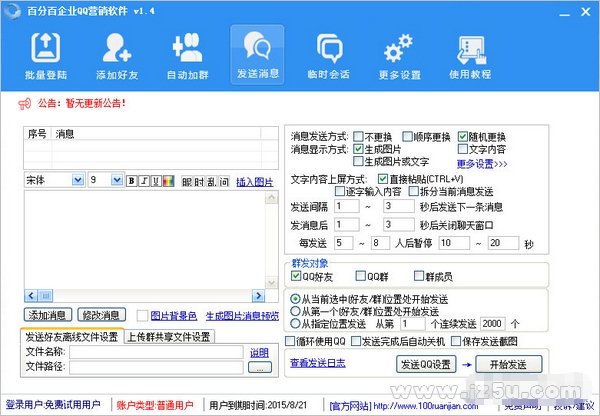Open the 自动加群 auto join group icon
The image size is (600, 416).
188,55
